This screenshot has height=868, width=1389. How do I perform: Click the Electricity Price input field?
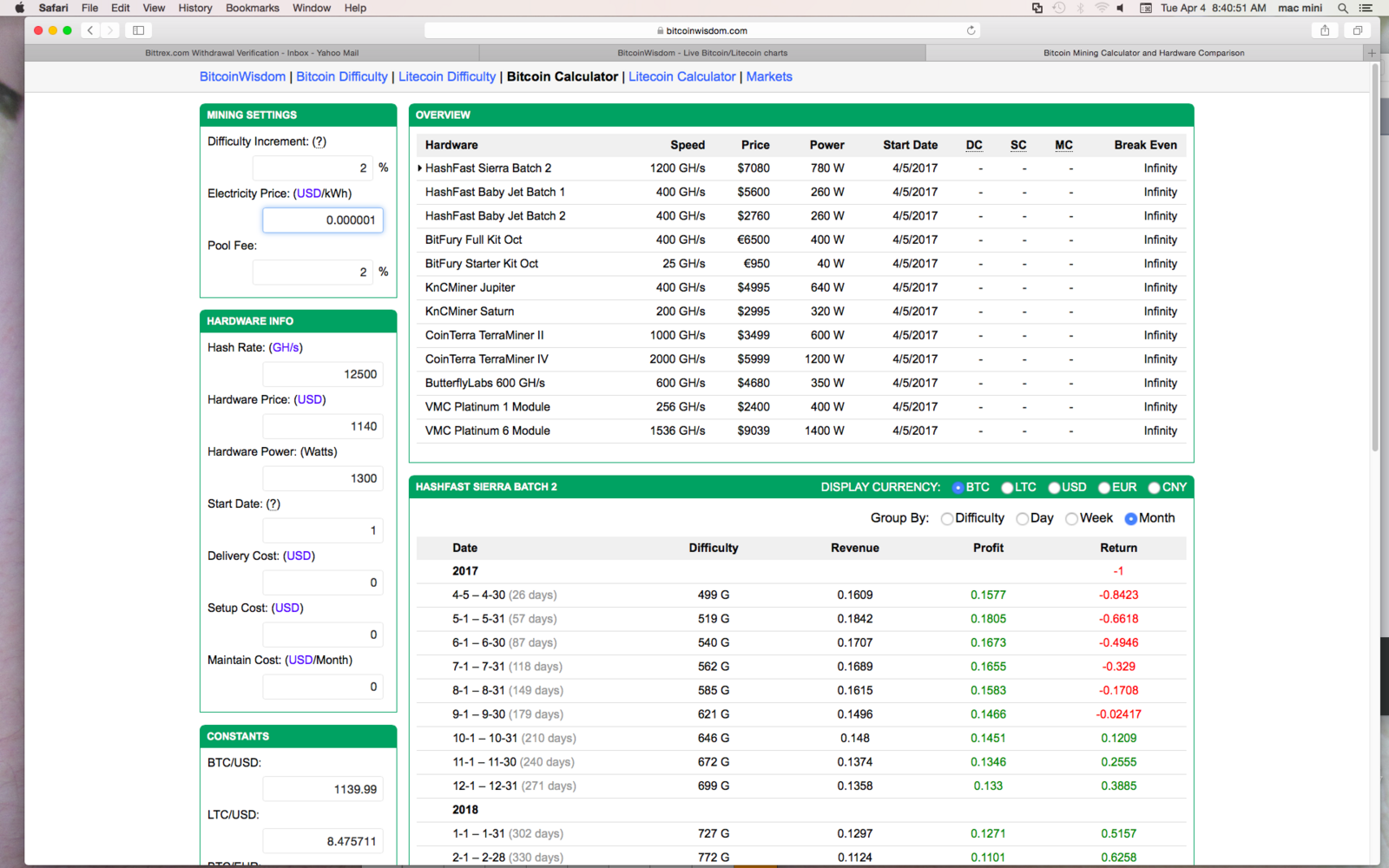pos(323,220)
